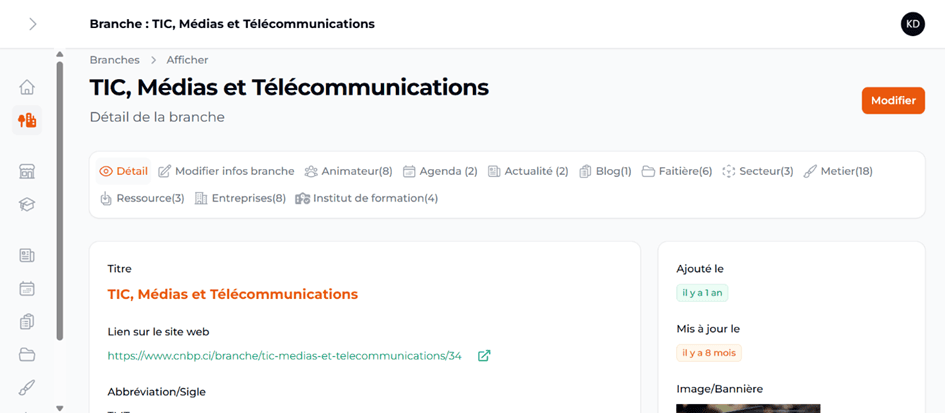Open the home icon in sidebar
The image size is (945, 413).
(x=27, y=87)
